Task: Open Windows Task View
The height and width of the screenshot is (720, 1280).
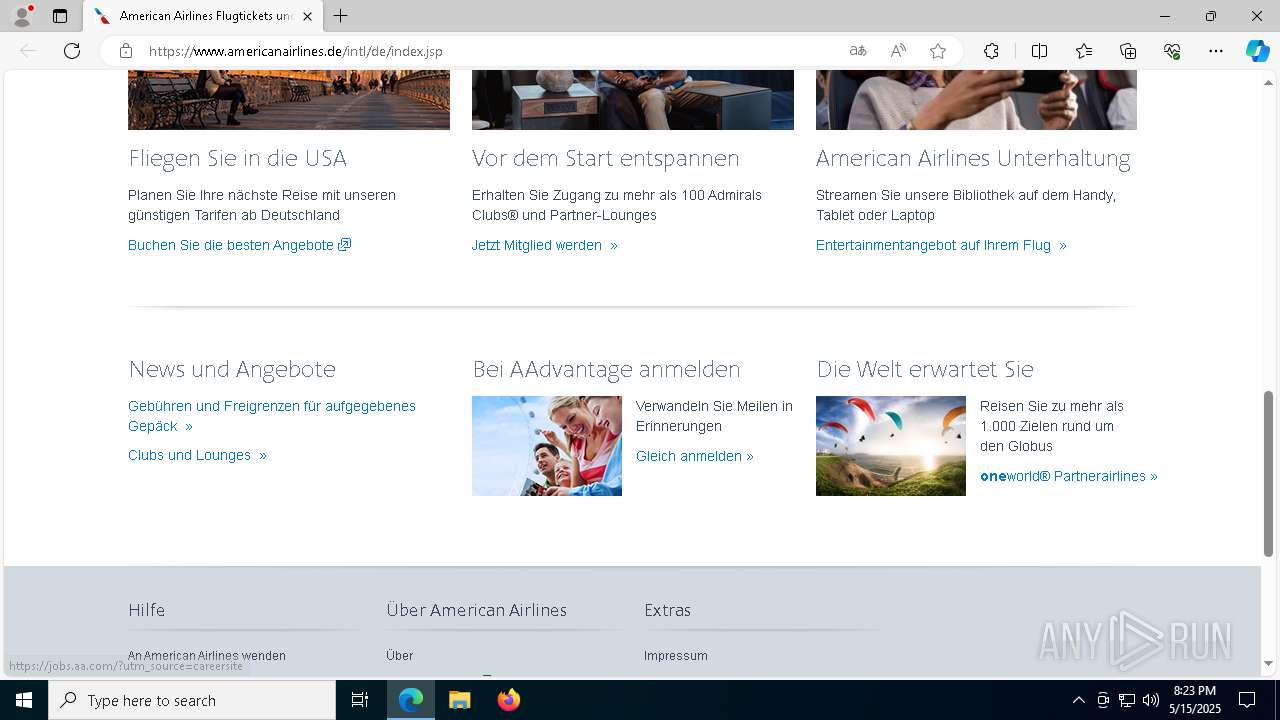Action: pos(360,700)
